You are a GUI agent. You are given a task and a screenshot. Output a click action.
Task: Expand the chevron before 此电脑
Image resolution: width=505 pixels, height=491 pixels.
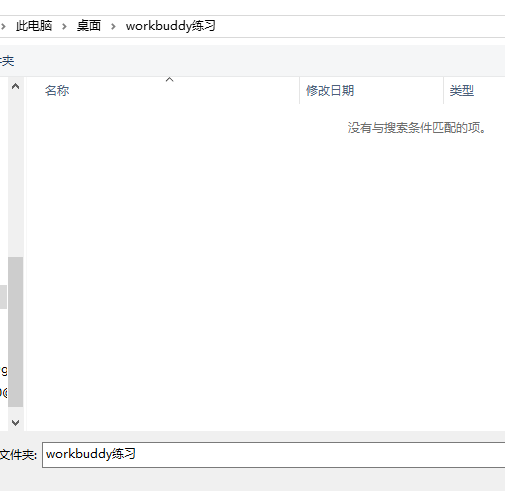click(3, 26)
